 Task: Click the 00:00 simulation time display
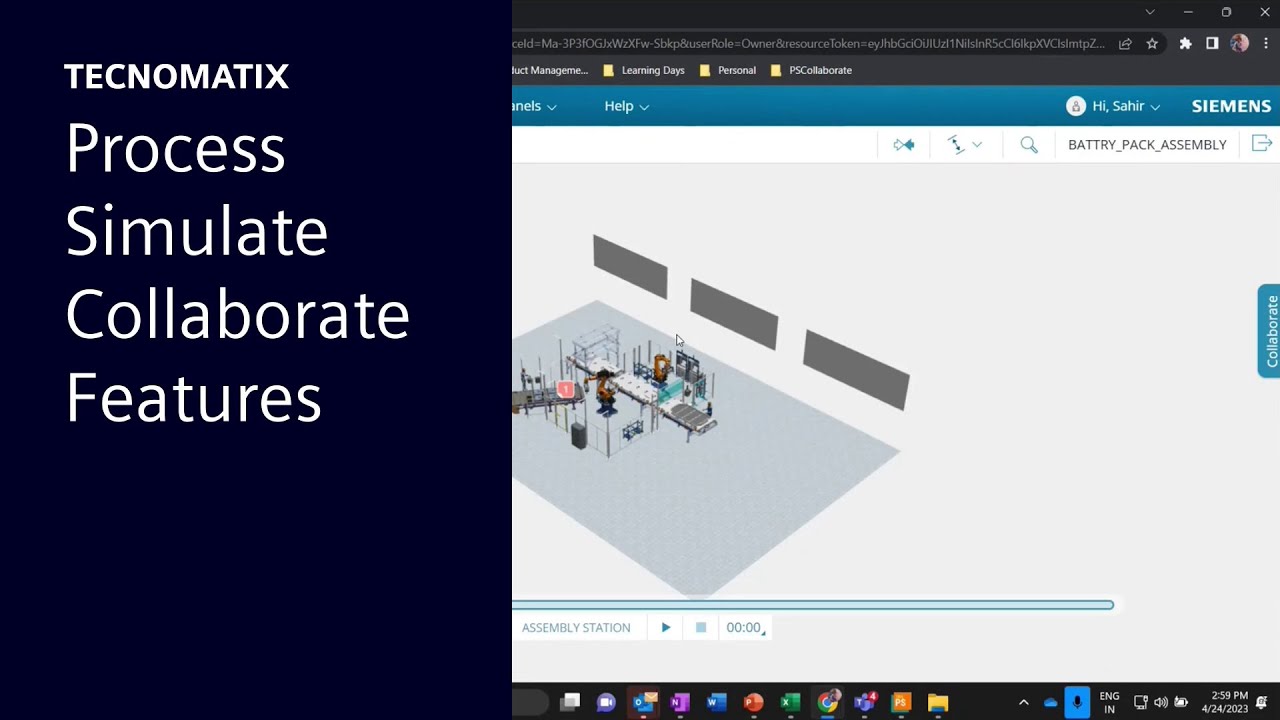coord(744,627)
